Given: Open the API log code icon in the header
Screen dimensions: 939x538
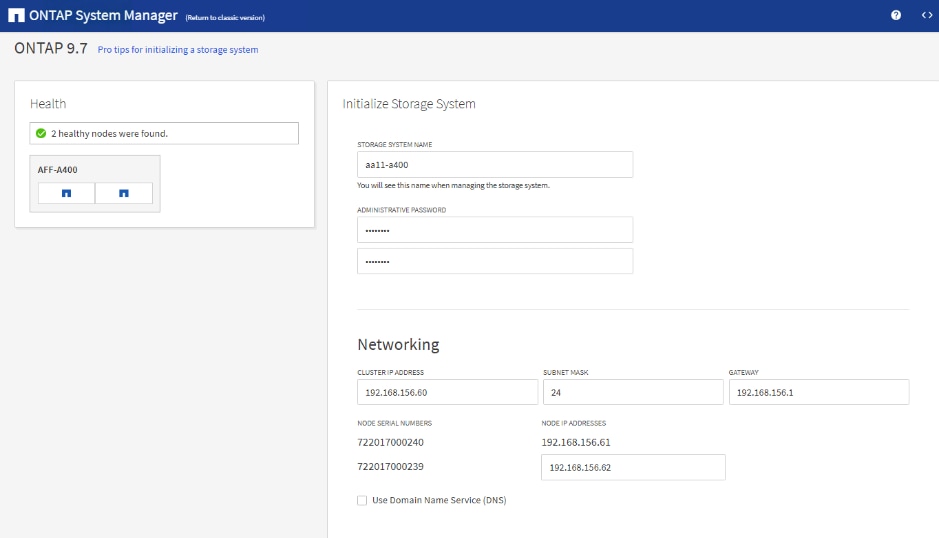Looking at the screenshot, I should [926, 16].
